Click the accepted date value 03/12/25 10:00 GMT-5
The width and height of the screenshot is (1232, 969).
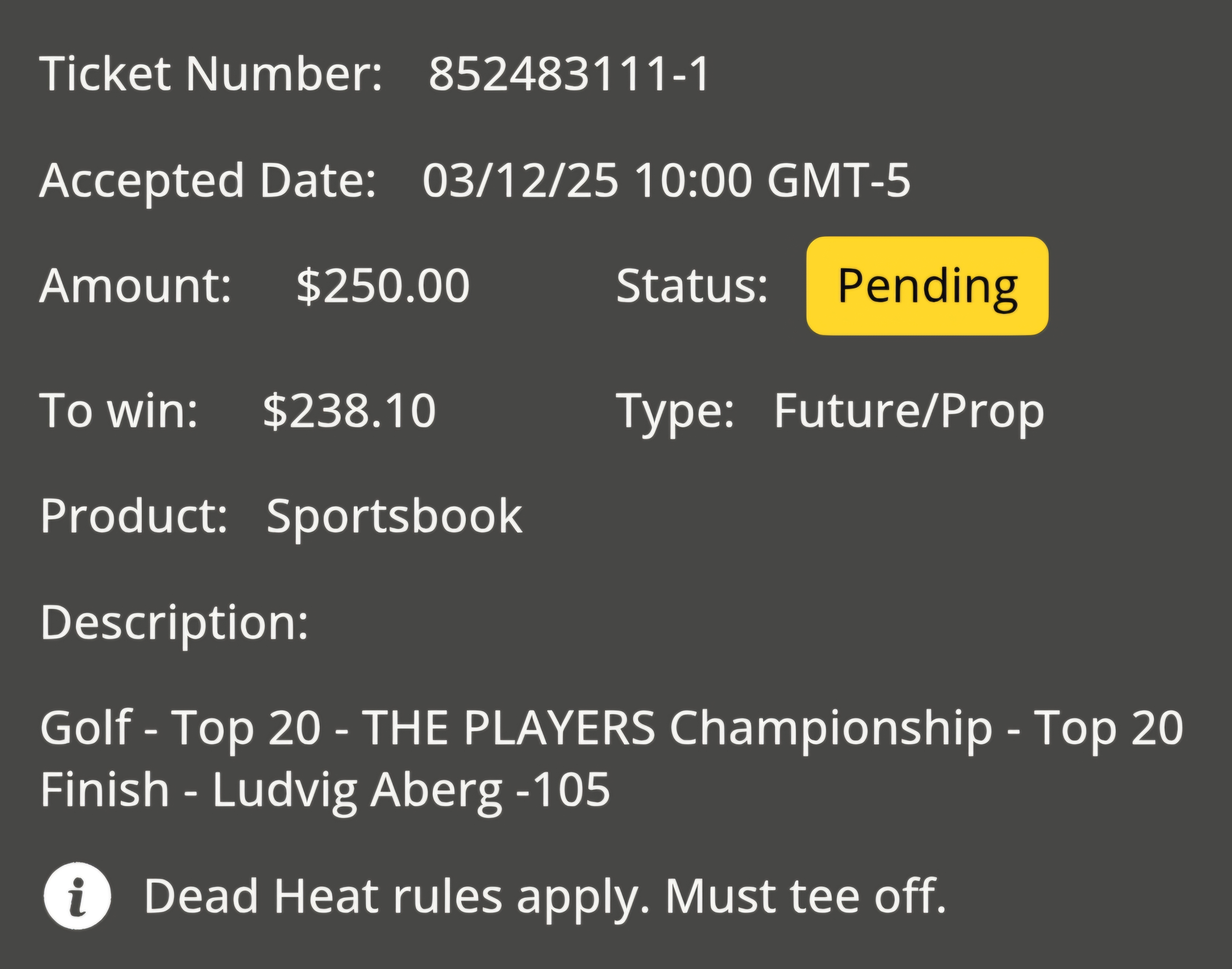[x=666, y=180]
